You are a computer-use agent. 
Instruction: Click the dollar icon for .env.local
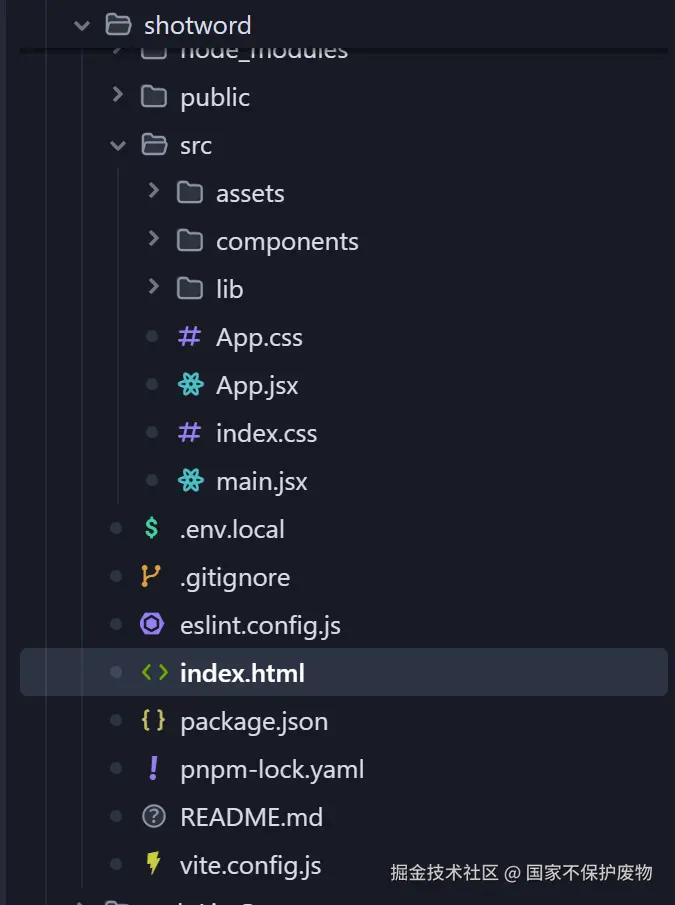pyautogui.click(x=152, y=529)
